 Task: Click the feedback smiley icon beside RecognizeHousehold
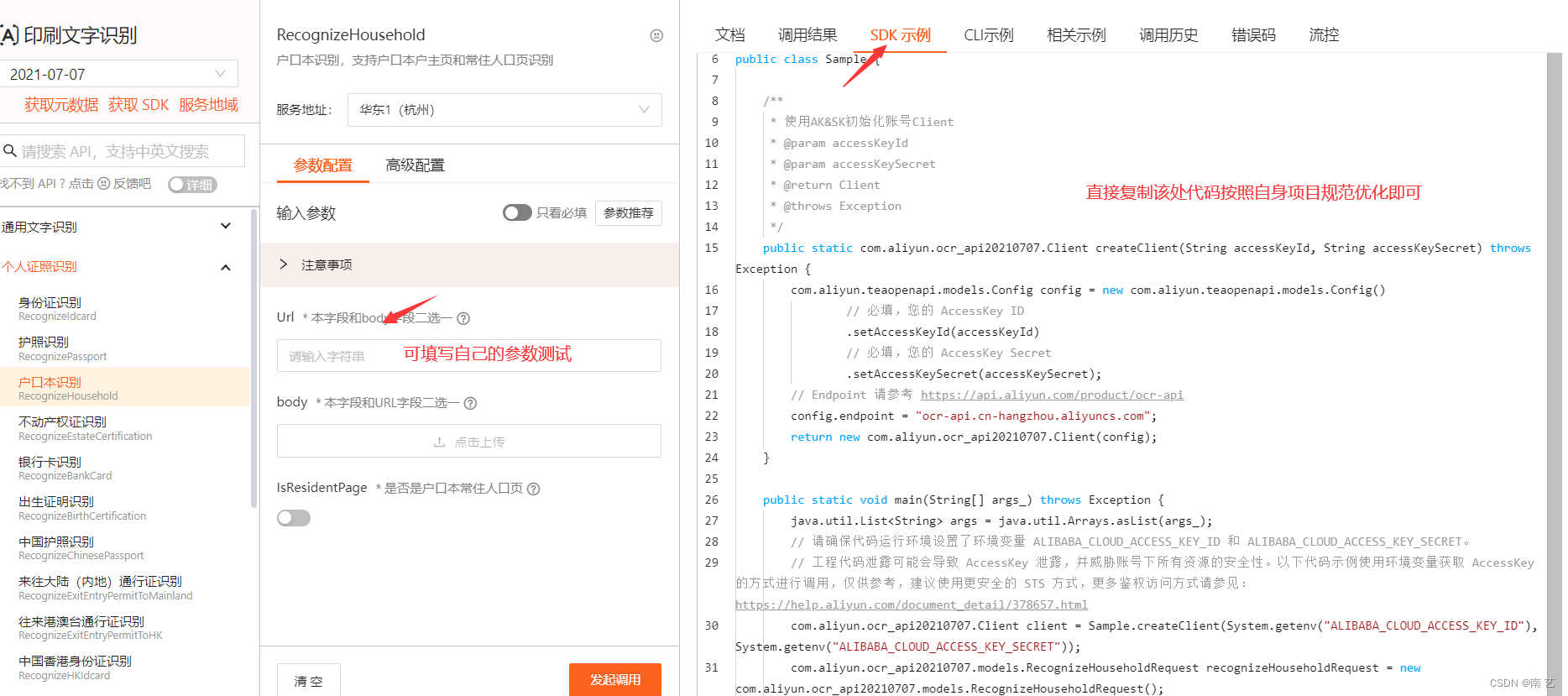[x=656, y=35]
